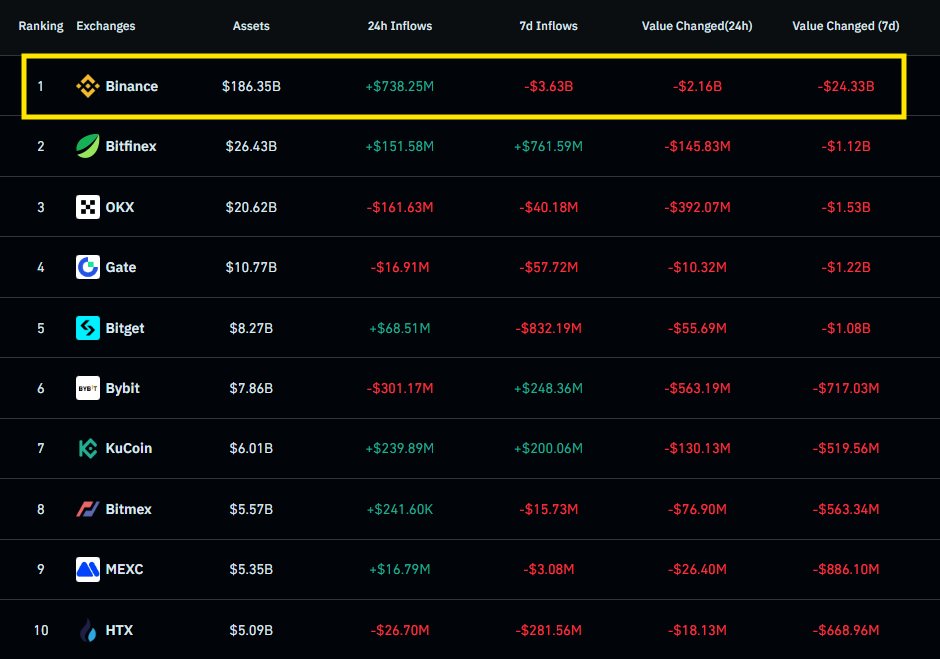Open the KuCoin exchange link
This screenshot has height=659, width=940.
[x=130, y=448]
